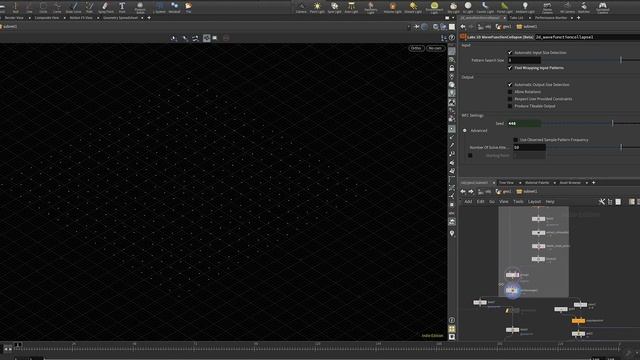The width and height of the screenshot is (640, 360).
Task: Add an Ambient Light from the shelf
Action: click(x=525, y=7)
